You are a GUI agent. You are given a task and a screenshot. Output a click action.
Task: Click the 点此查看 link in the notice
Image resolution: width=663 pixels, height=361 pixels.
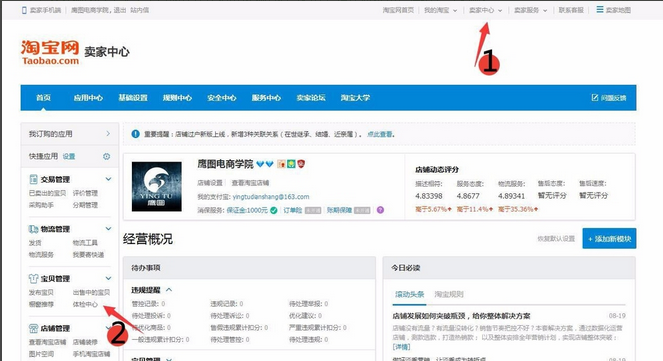click(x=380, y=134)
